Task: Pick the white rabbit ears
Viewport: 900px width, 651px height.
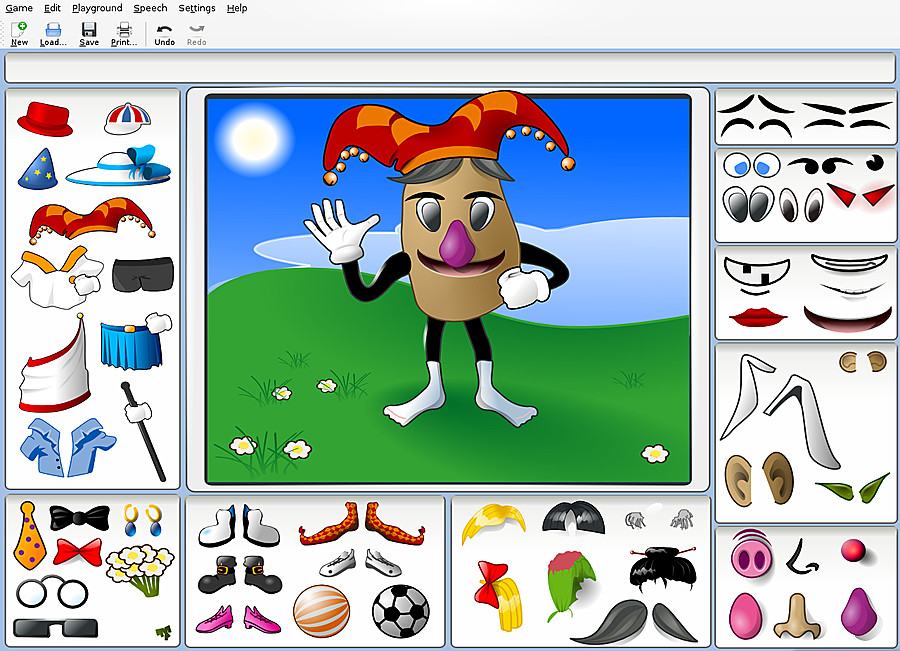Action: 780,412
